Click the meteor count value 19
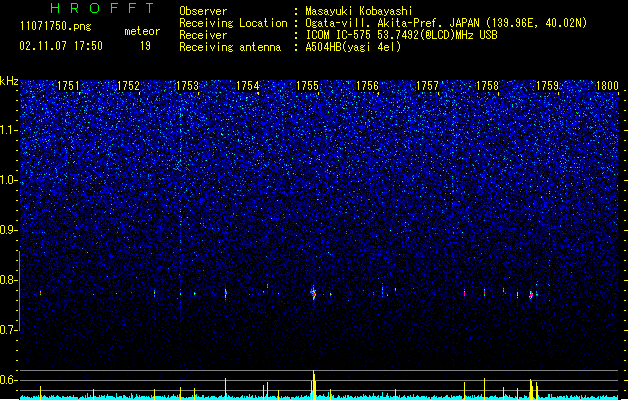The height and width of the screenshot is (400, 629). (145, 46)
